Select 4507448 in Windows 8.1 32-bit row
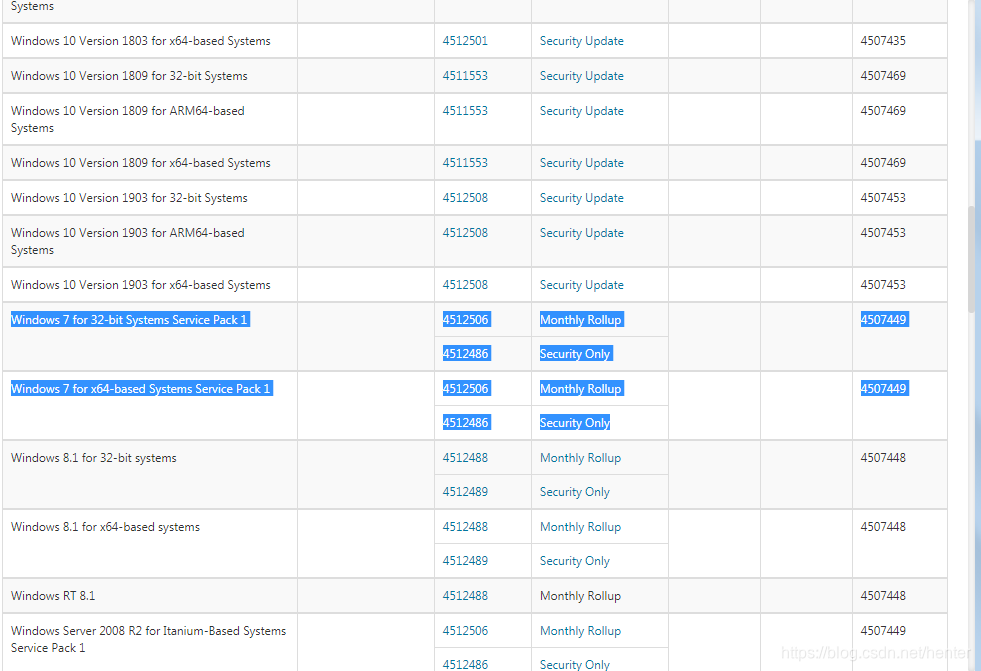Image resolution: width=981 pixels, height=671 pixels. 883,458
